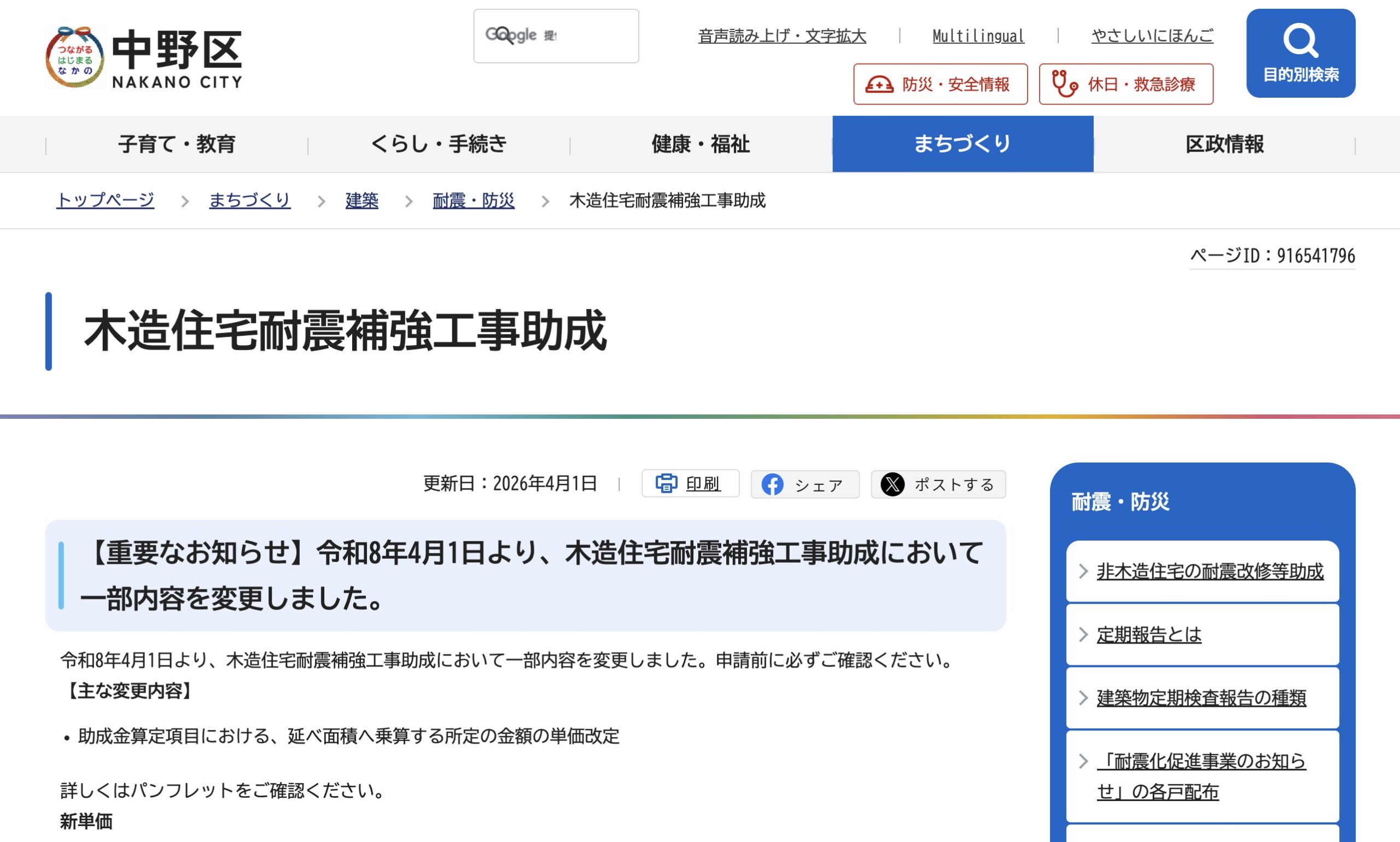
Task: Go to トップページ breadcrumb link
Action: [105, 200]
